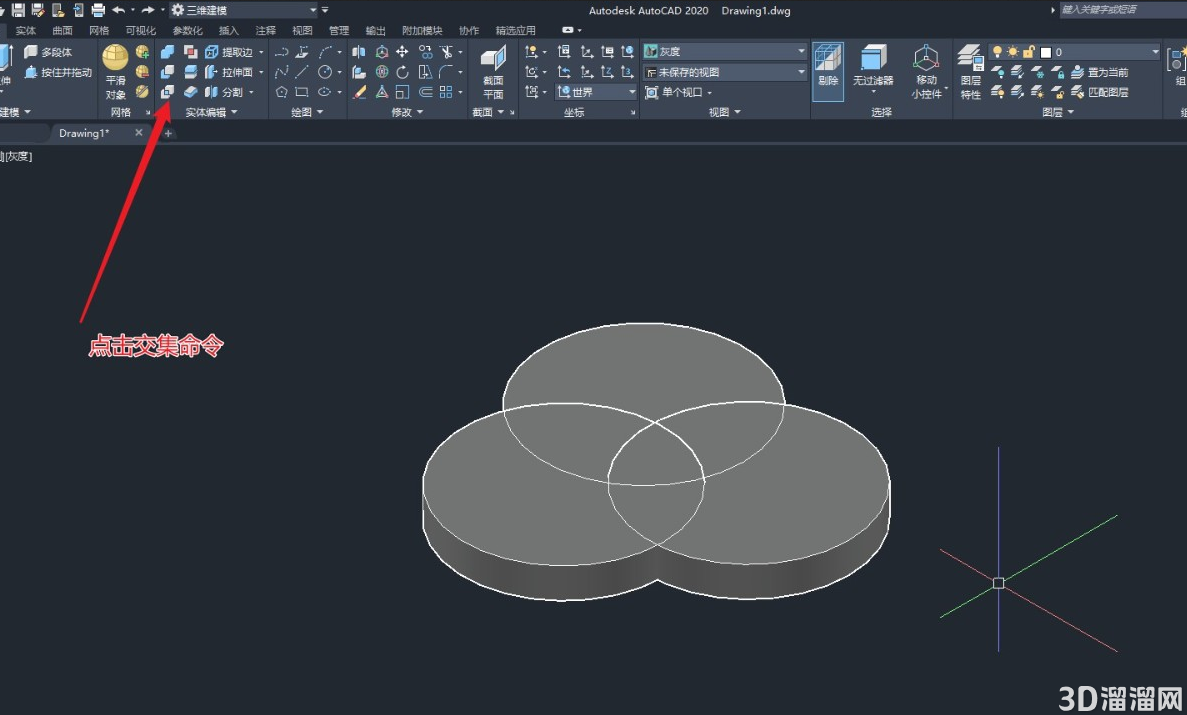Select the Smooth Object (平滑对象) tool
This screenshot has height=715, width=1187.
(115, 73)
